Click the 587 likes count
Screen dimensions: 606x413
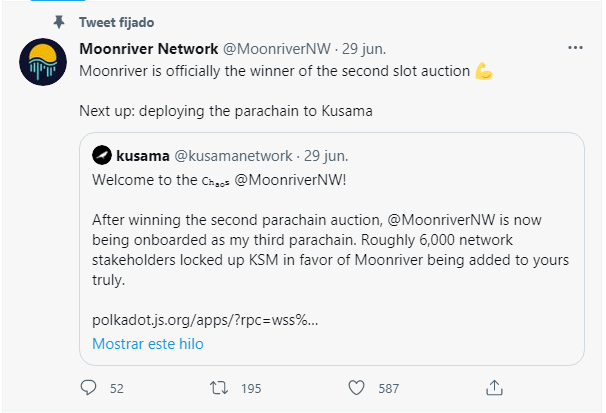pos(387,388)
